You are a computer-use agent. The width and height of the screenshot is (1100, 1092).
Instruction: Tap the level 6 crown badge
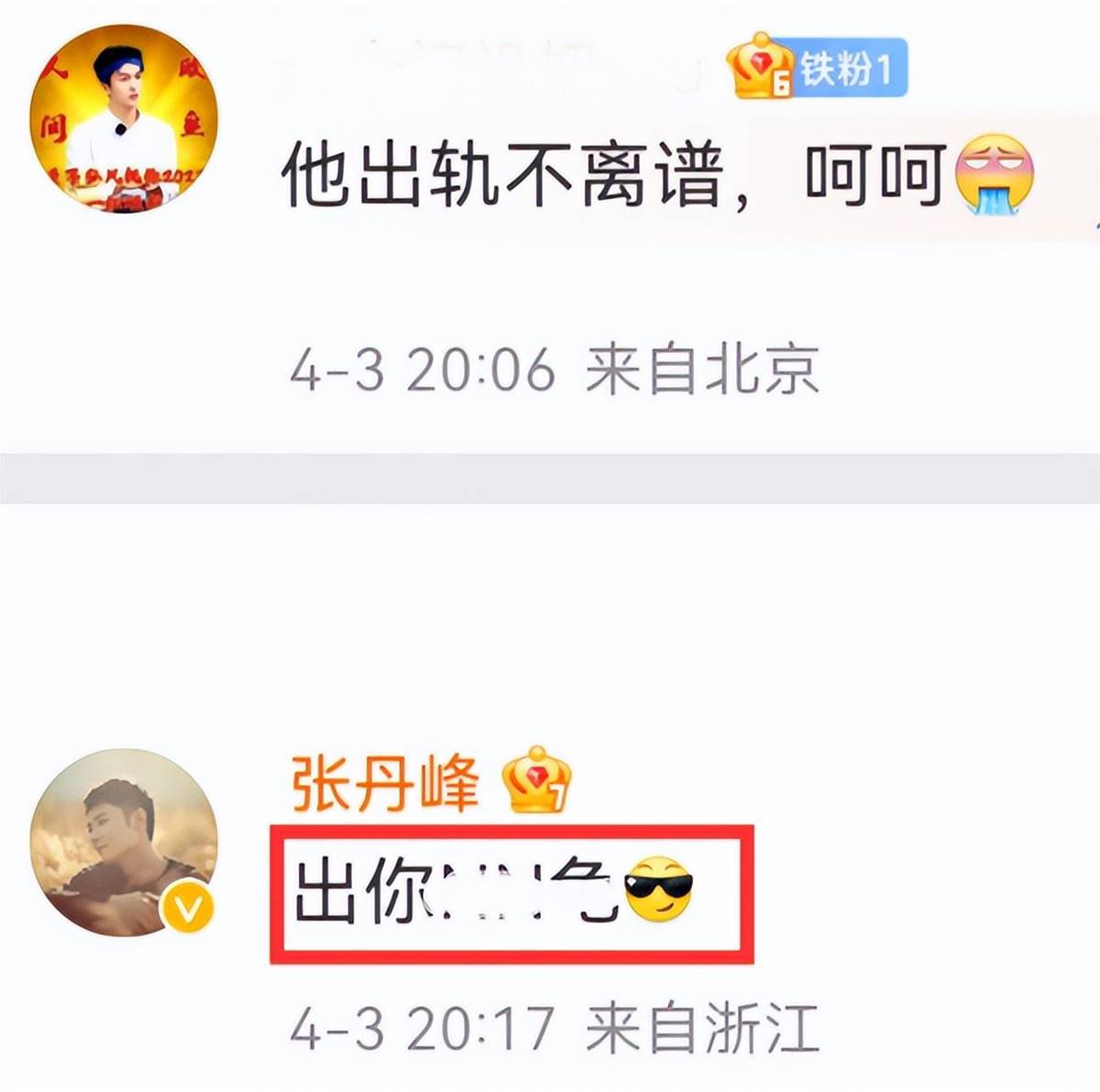coord(759,66)
